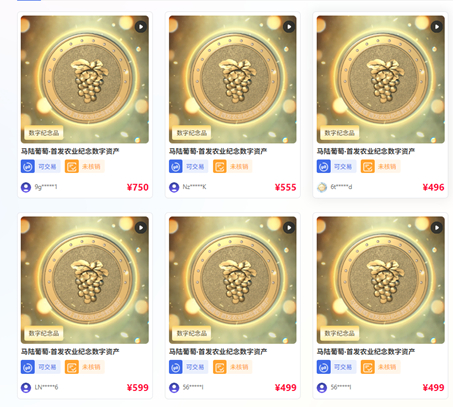
Task: Play video on the ¥599 card
Action: click(141, 227)
